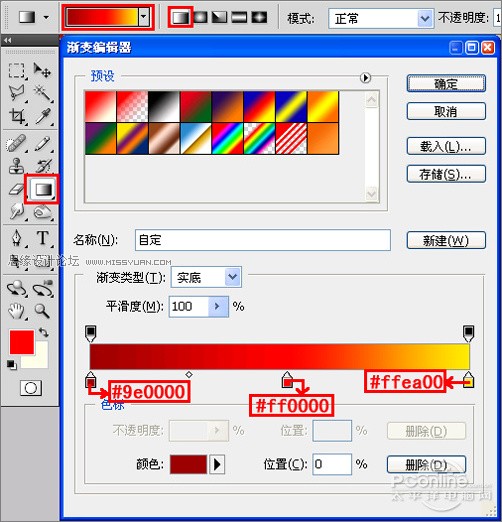Image resolution: width=502 pixels, height=522 pixels.
Task: Select the right opacity stop above bar
Action: 468,334
